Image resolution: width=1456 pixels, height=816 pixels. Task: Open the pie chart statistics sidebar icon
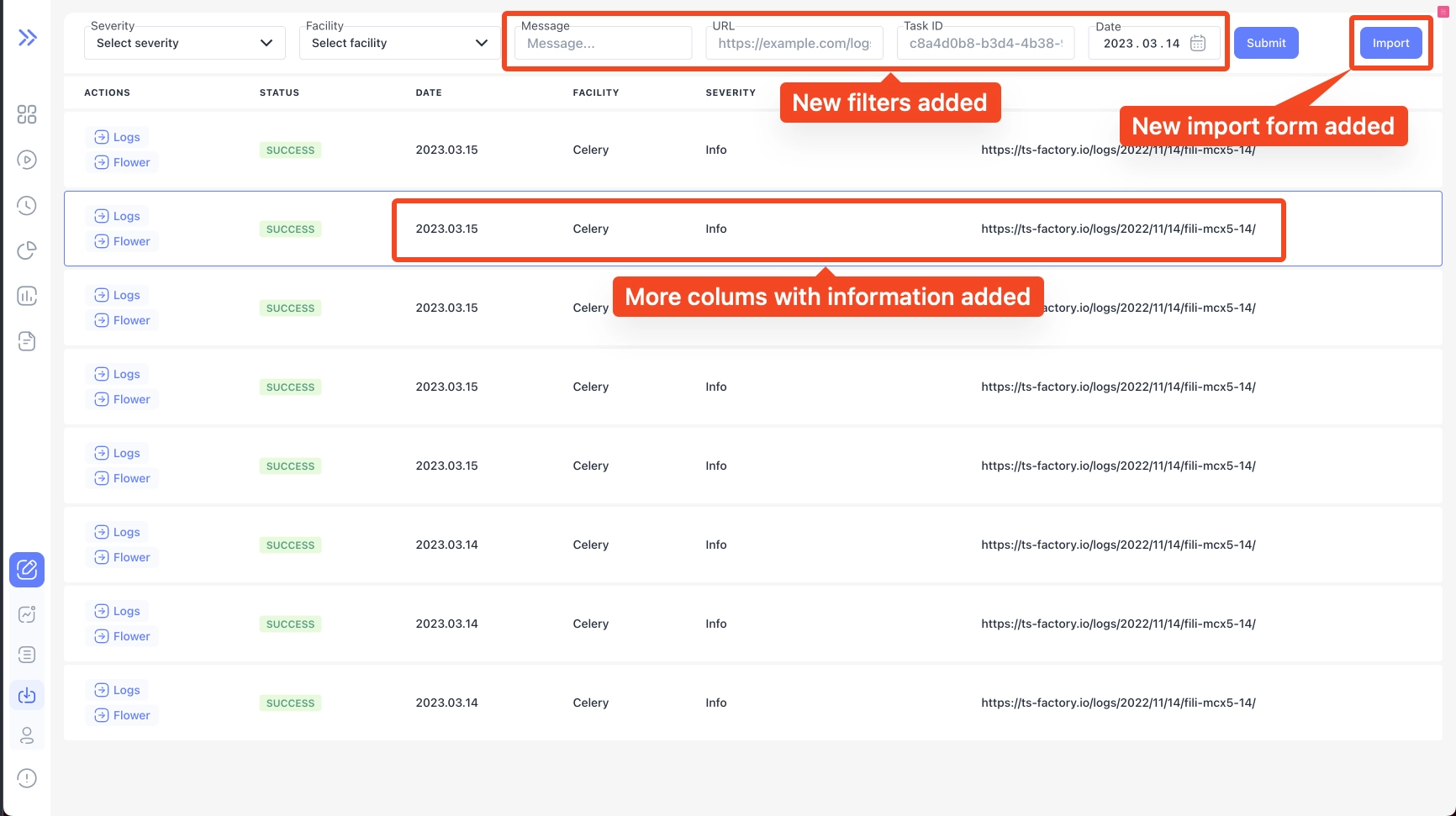pos(27,250)
